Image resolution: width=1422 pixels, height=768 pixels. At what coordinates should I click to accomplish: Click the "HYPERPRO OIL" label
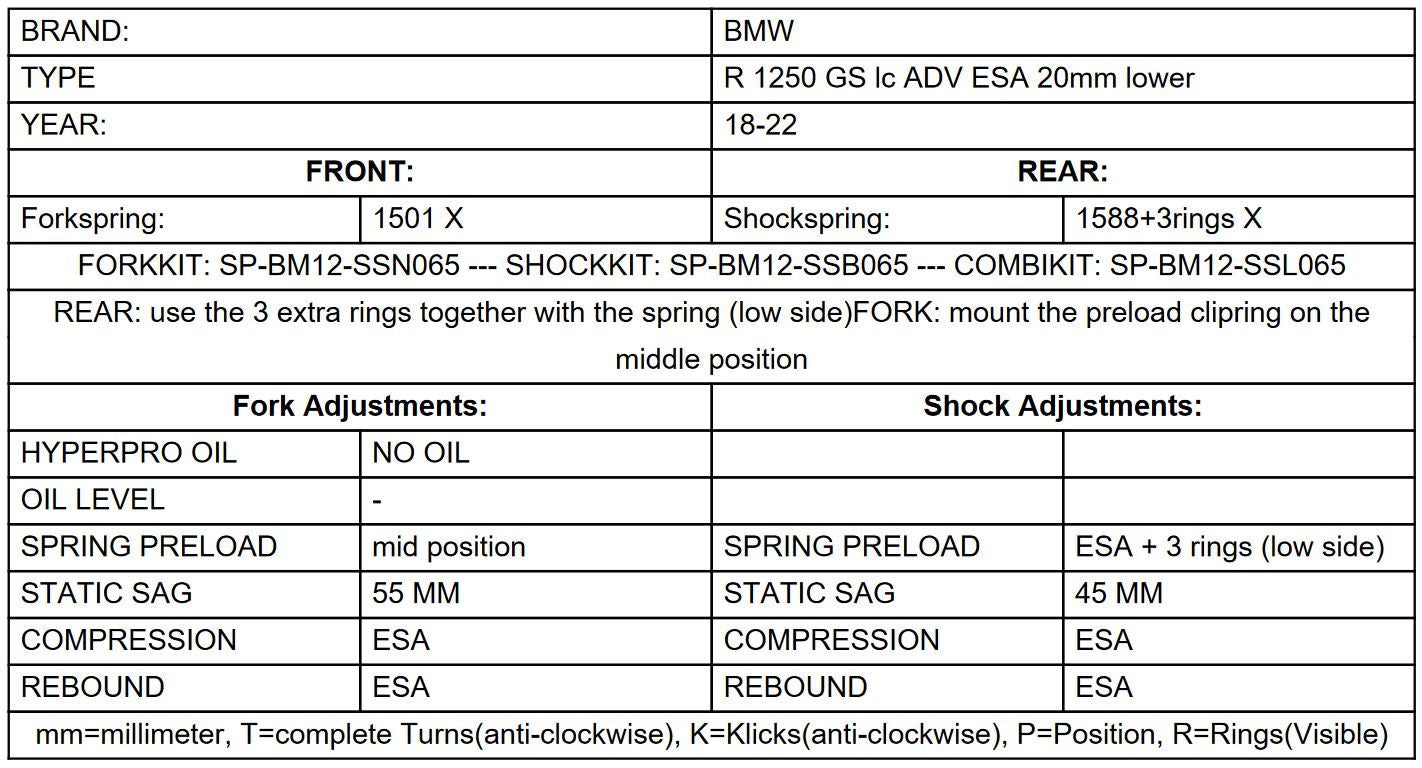[x=128, y=453]
